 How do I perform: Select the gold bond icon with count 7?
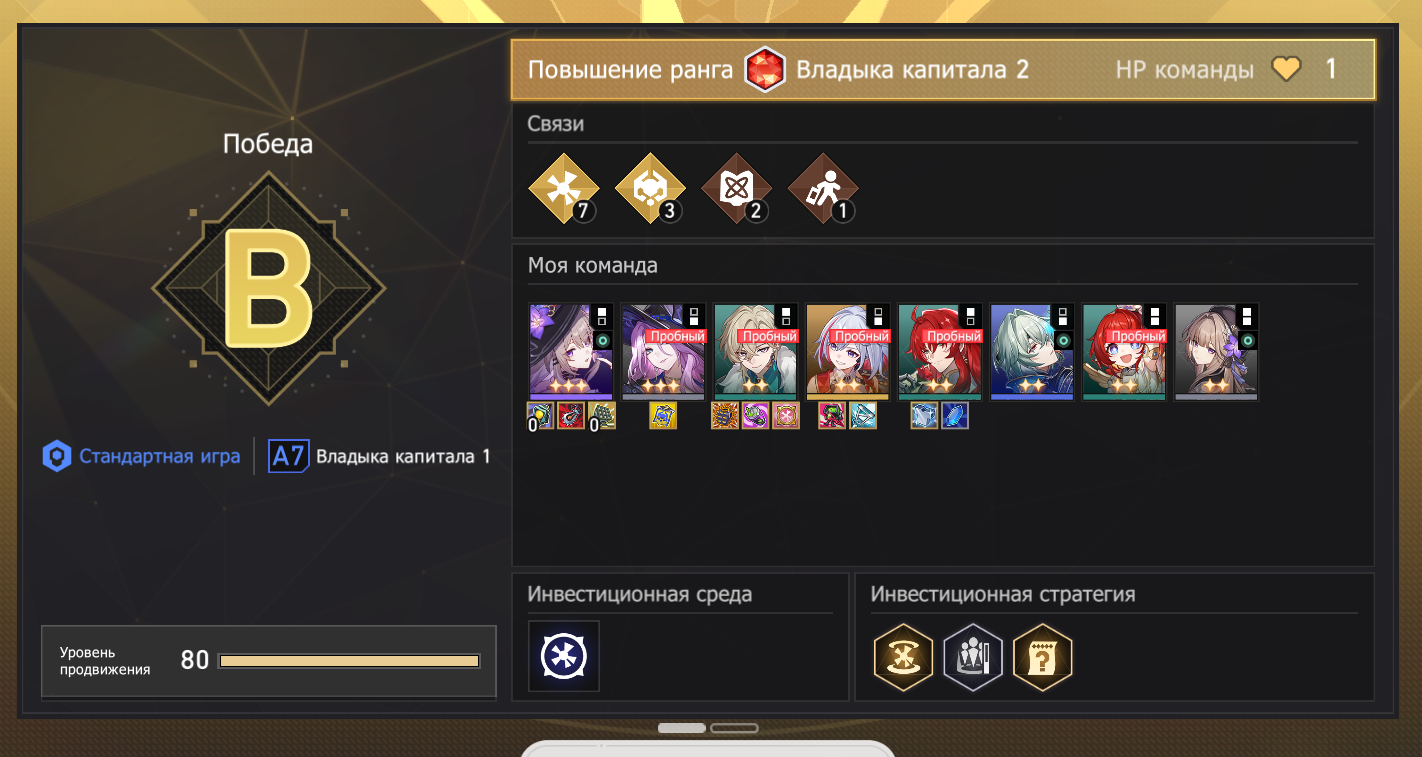point(564,188)
